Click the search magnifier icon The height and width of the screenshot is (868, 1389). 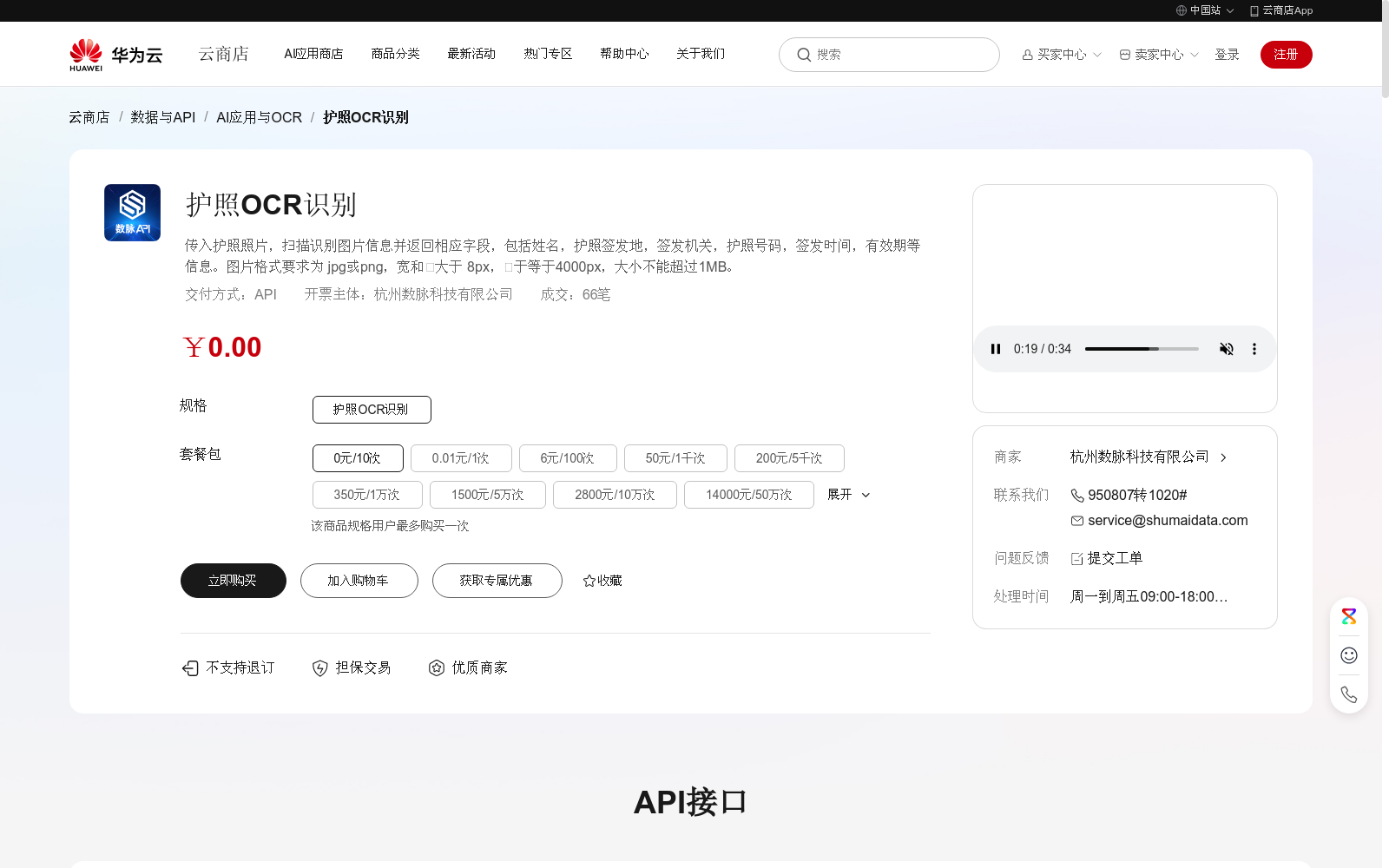tap(804, 55)
